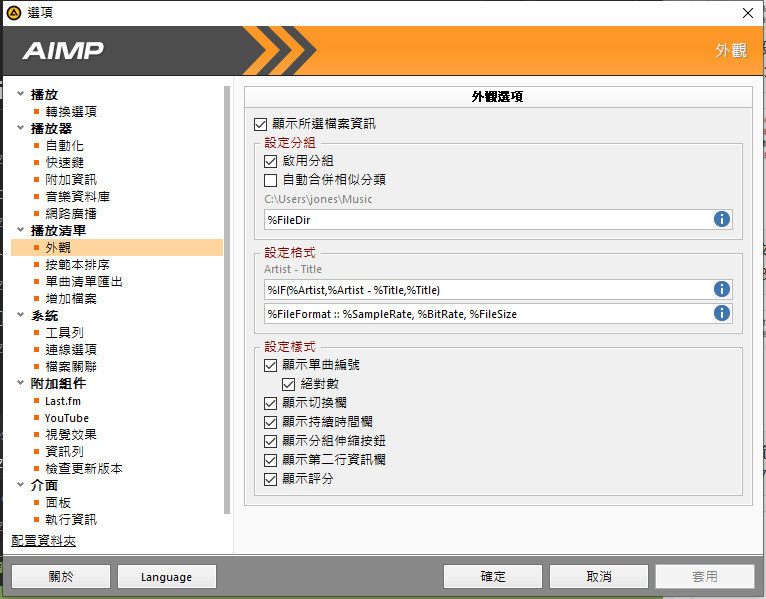The width and height of the screenshot is (766, 599).
Task: Select 工具列 in the sidebar
Action: (64, 333)
